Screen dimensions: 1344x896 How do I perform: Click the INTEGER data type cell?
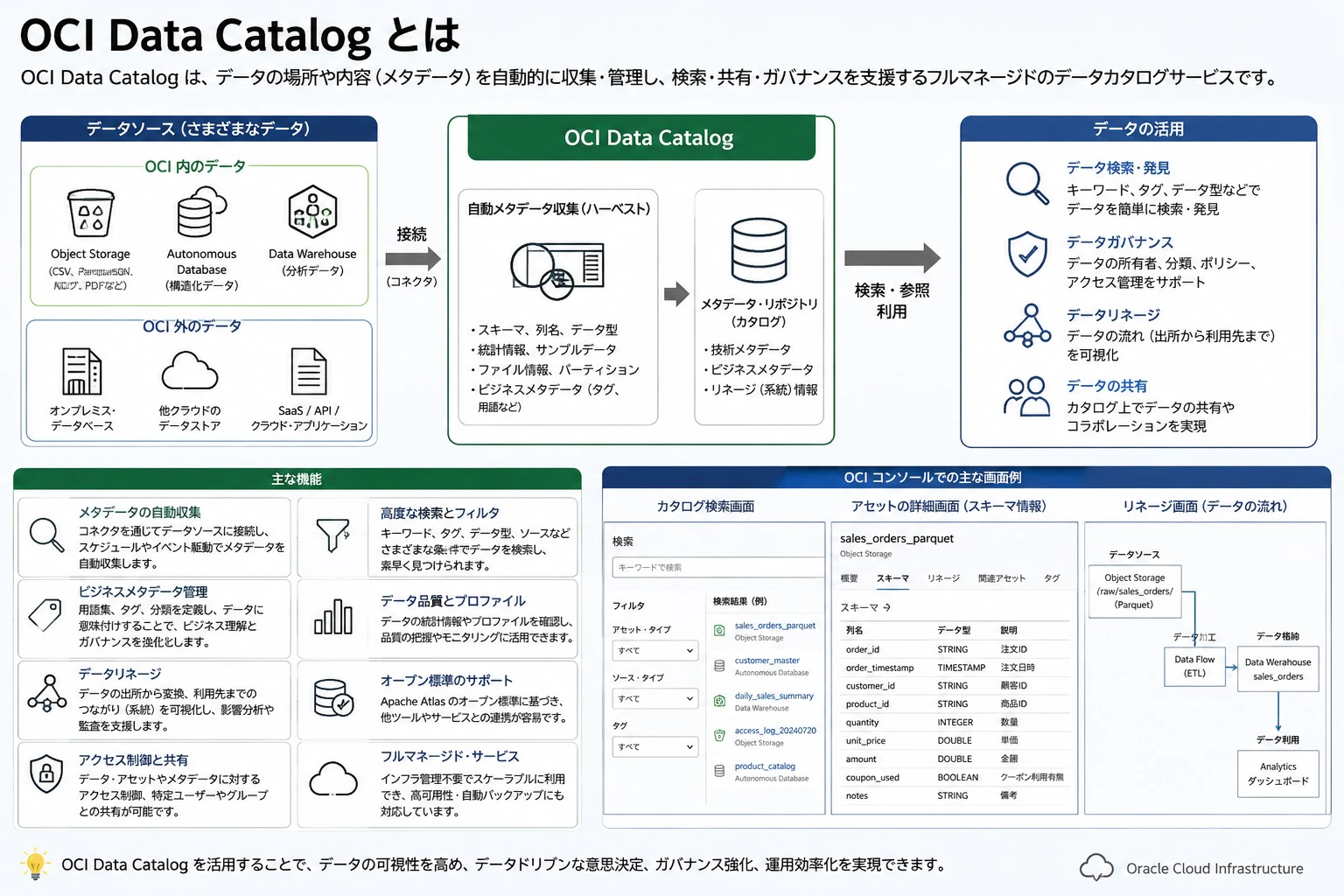tap(955, 723)
